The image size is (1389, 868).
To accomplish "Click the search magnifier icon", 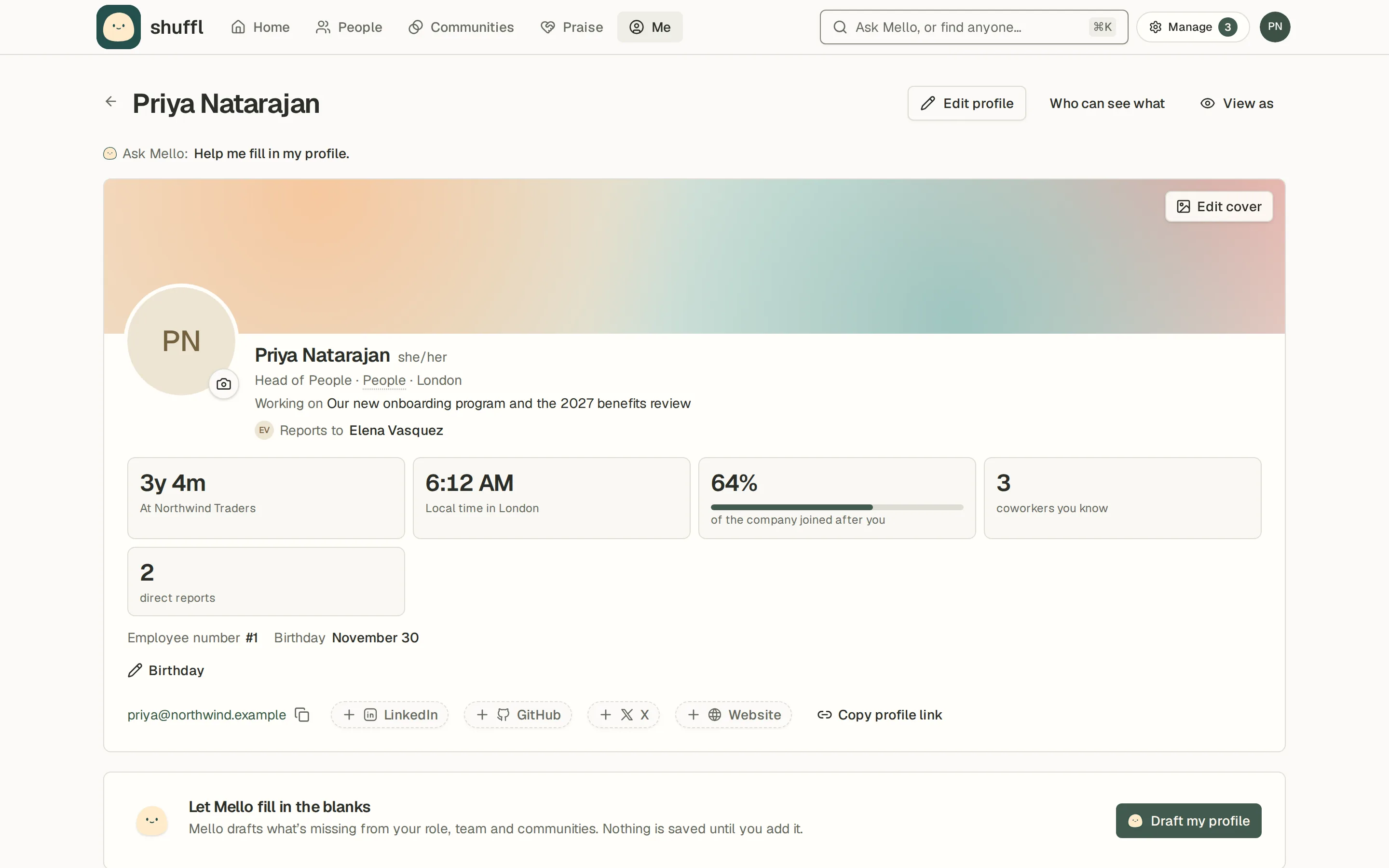I will (x=840, y=27).
